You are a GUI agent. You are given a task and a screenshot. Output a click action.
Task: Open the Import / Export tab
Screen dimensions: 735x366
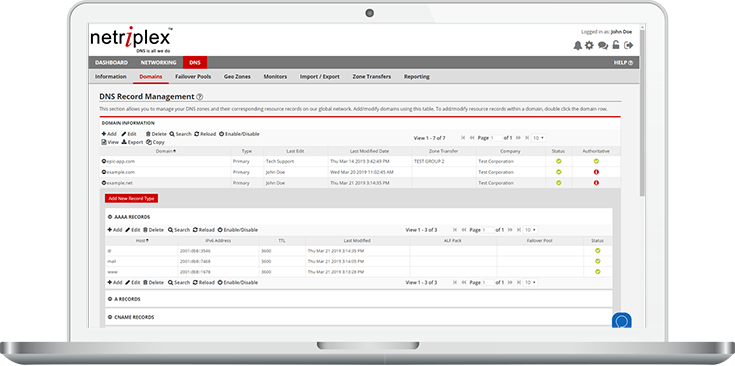[320, 76]
